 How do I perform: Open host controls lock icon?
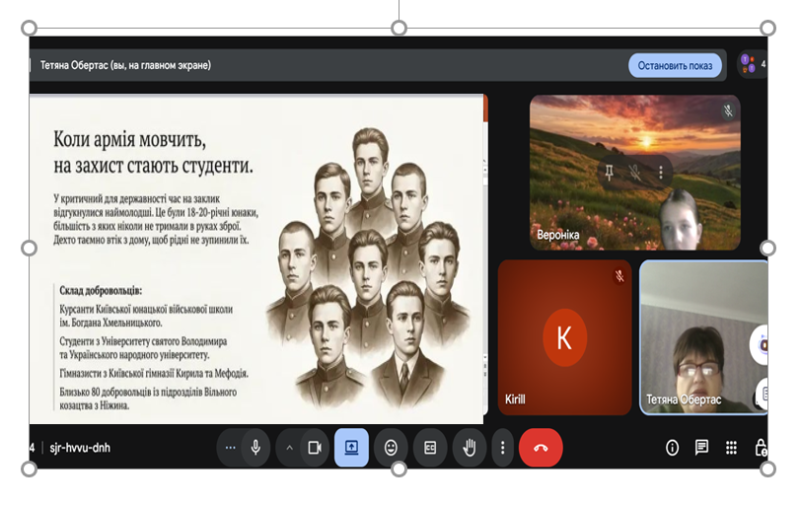pyautogui.click(x=760, y=448)
